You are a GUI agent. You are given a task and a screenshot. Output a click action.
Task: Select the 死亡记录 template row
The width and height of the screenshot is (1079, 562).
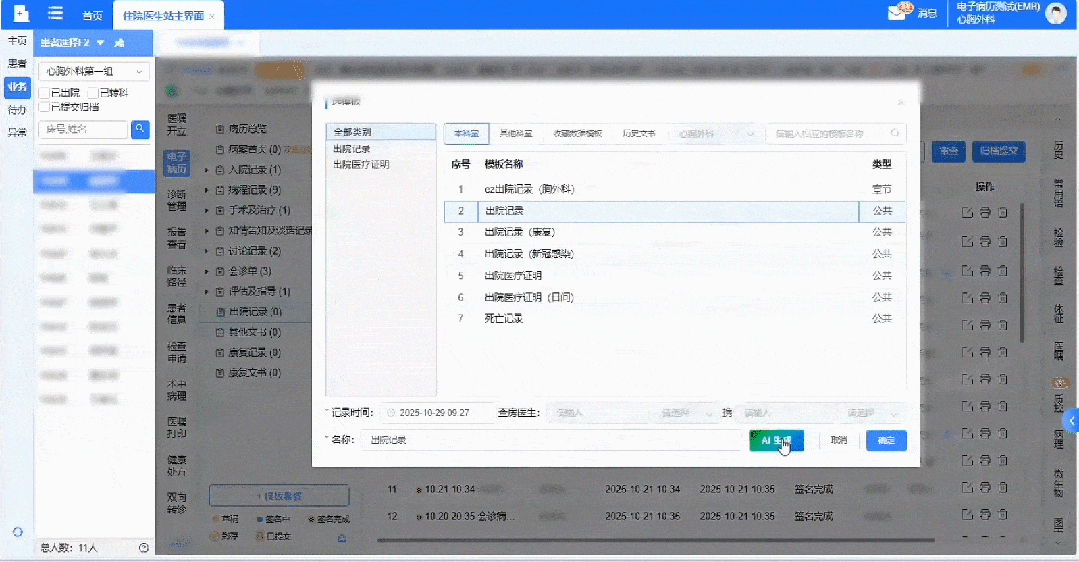pyautogui.click(x=504, y=318)
